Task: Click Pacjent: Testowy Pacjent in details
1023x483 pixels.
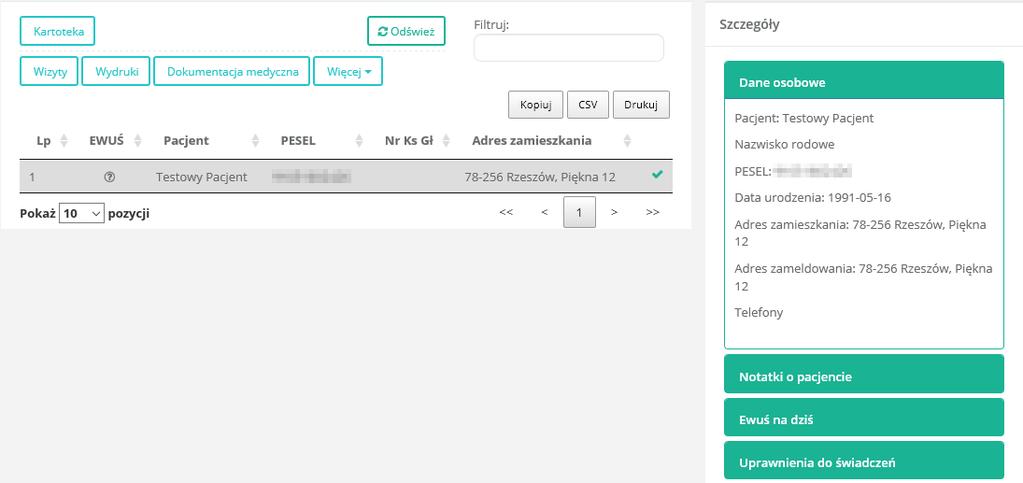Action: (x=804, y=118)
